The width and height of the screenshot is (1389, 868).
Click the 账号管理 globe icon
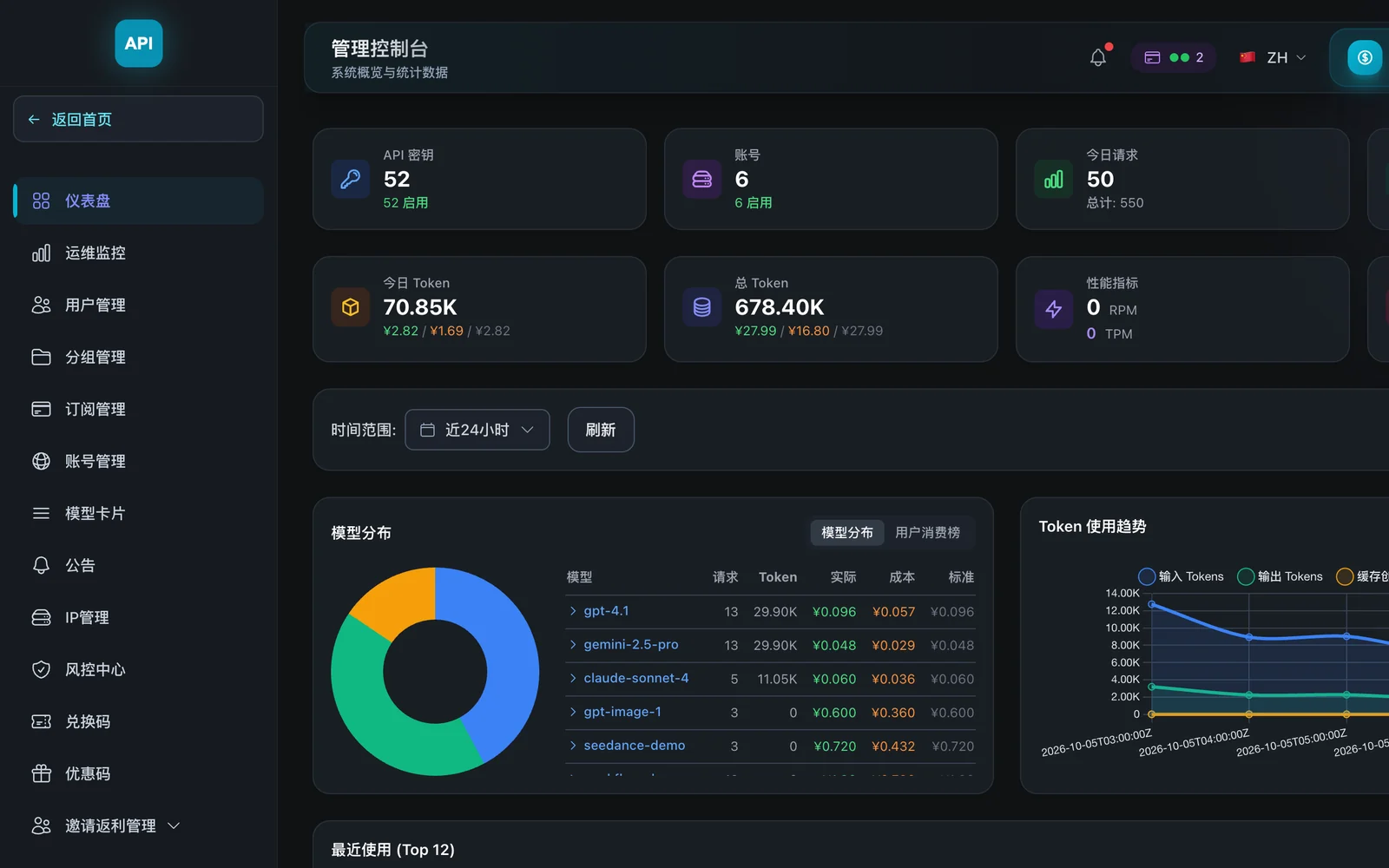[41, 461]
